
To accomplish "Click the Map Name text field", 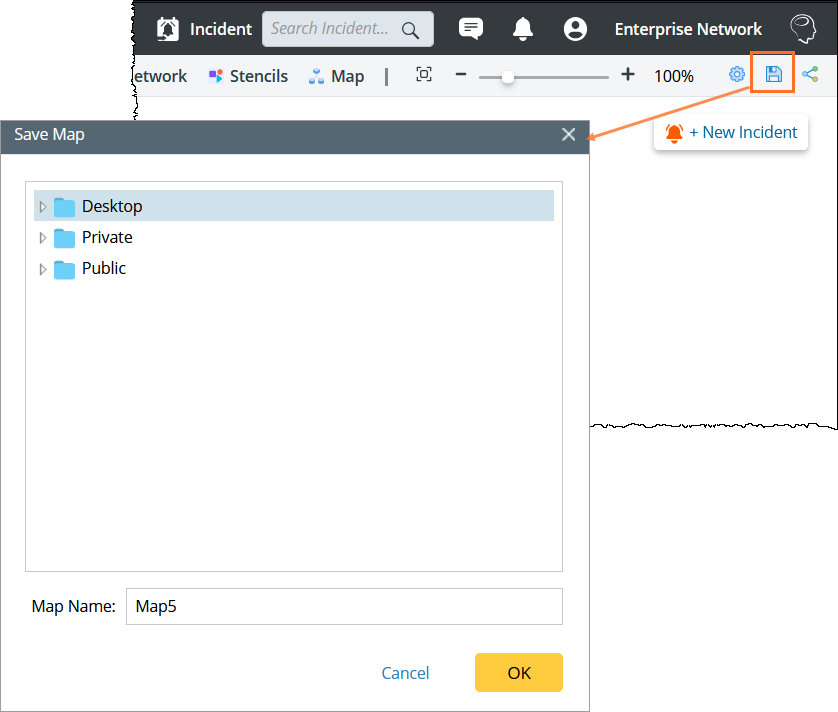I will click(x=344, y=606).
